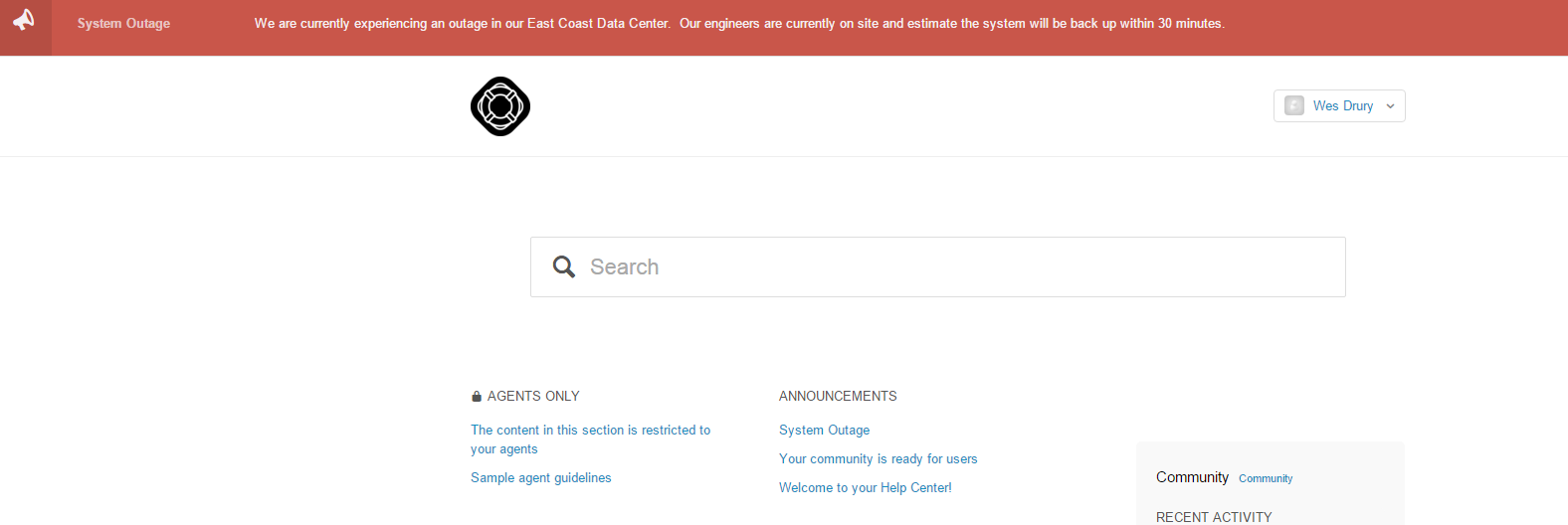This screenshot has width=1568, height=525.
Task: Click the user avatar beside Wes Drury
Action: [x=1294, y=106]
